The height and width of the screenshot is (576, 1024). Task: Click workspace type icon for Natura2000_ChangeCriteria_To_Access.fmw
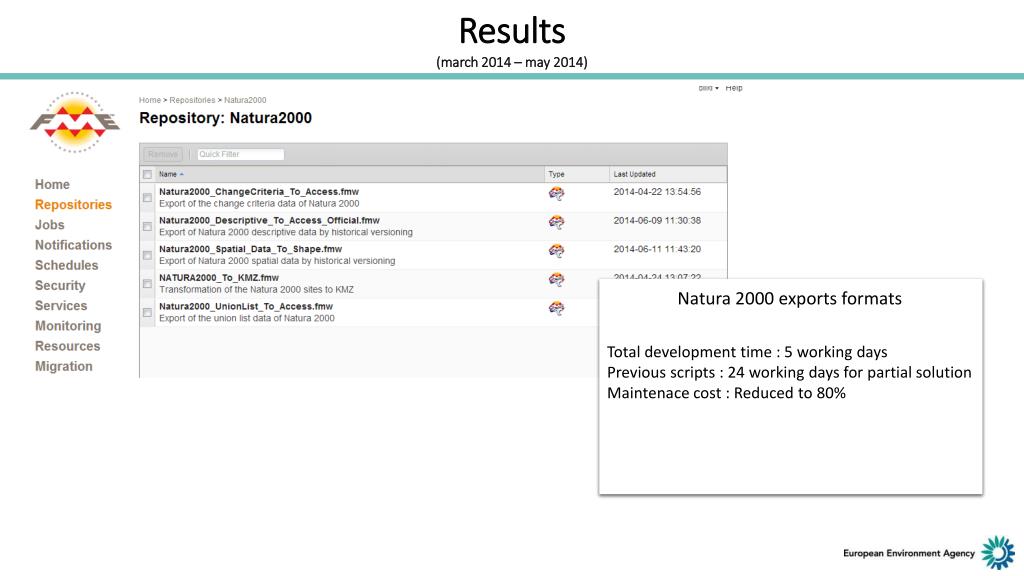pos(556,193)
